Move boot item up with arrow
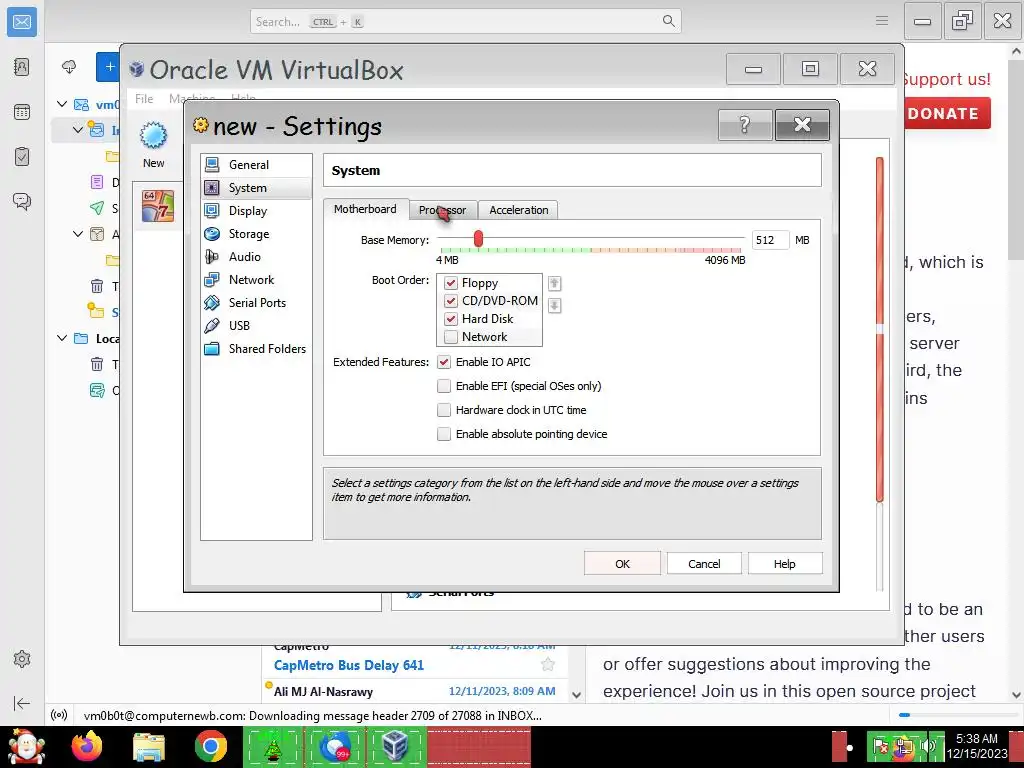 pyautogui.click(x=554, y=283)
